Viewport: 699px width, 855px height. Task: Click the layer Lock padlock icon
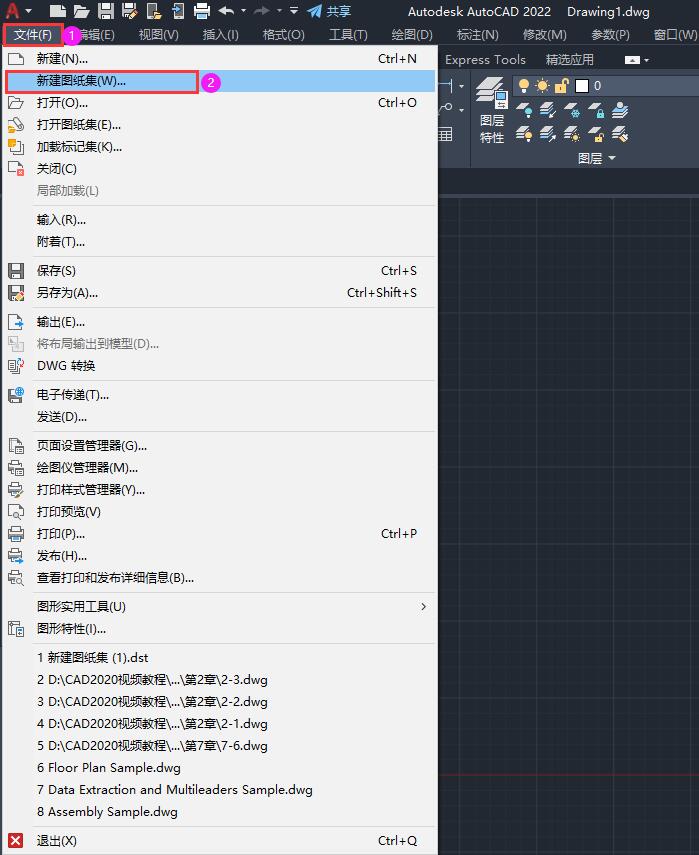tap(596, 111)
